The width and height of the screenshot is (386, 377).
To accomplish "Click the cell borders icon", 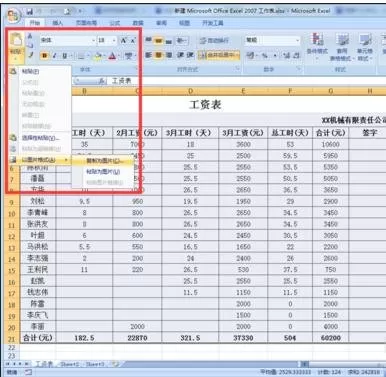I will click(x=81, y=56).
